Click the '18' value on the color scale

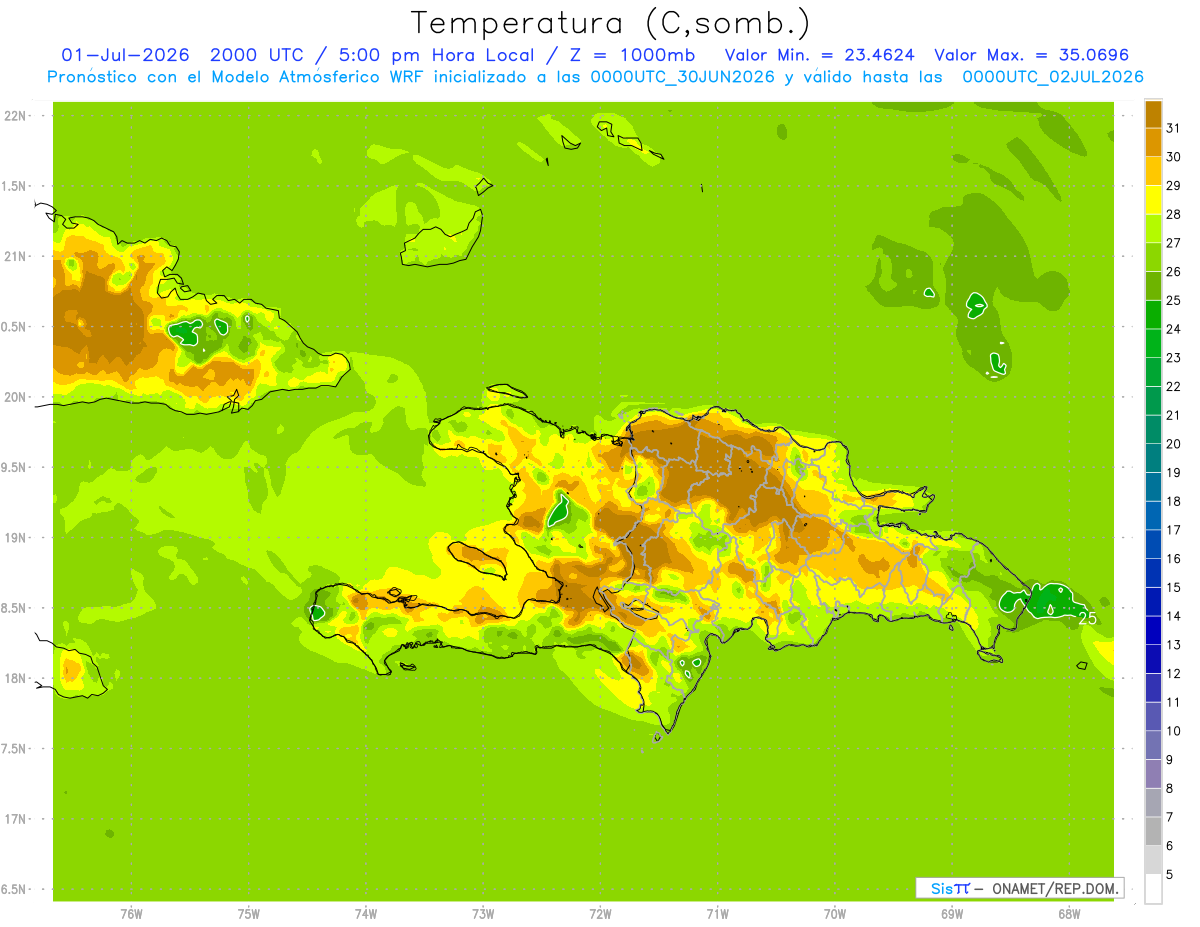click(x=1173, y=501)
